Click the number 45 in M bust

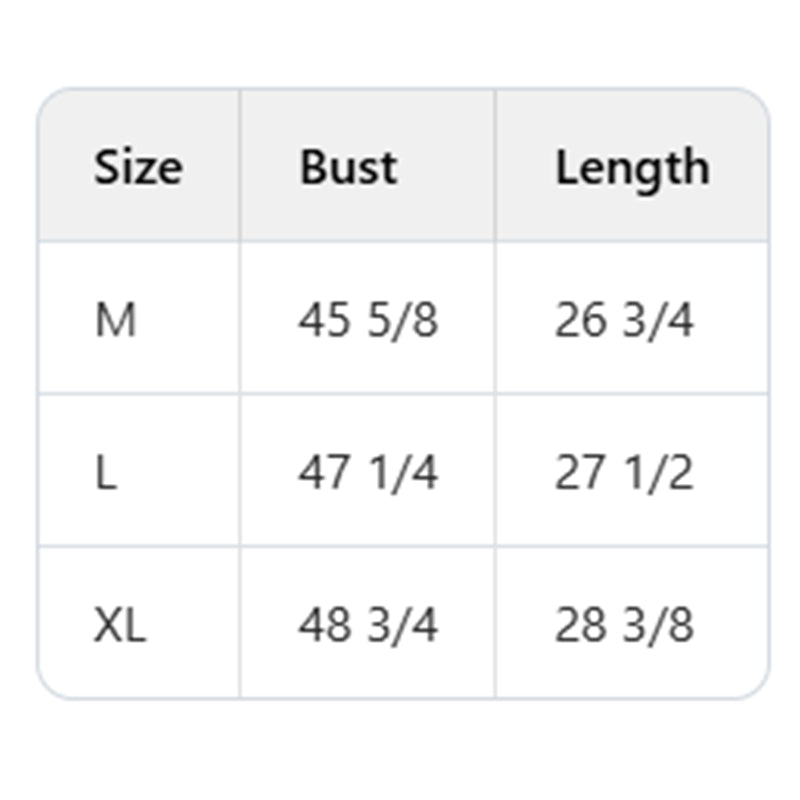pos(323,320)
